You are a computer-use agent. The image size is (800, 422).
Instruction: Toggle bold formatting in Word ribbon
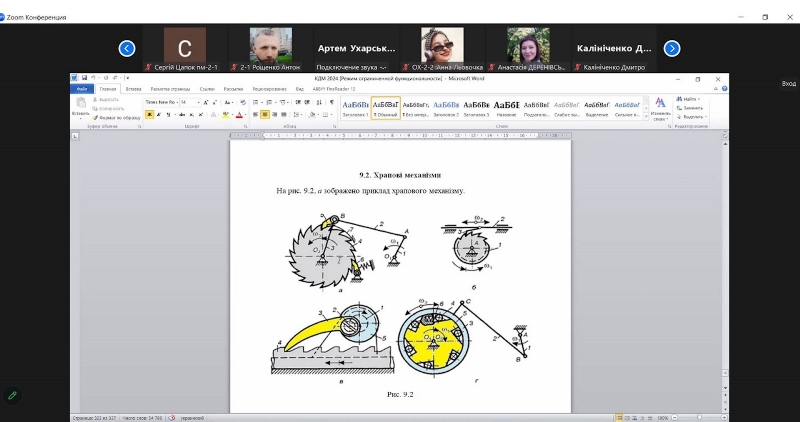tap(149, 115)
